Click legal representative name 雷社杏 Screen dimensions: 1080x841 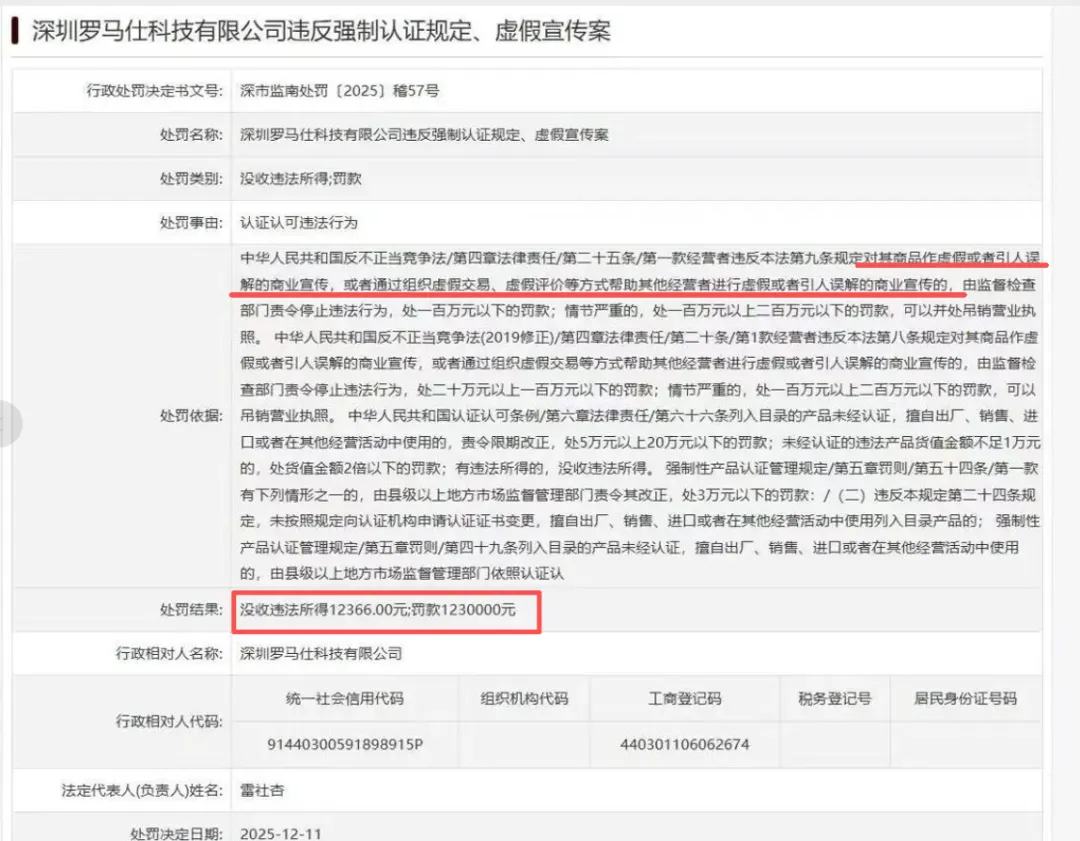click(x=262, y=791)
